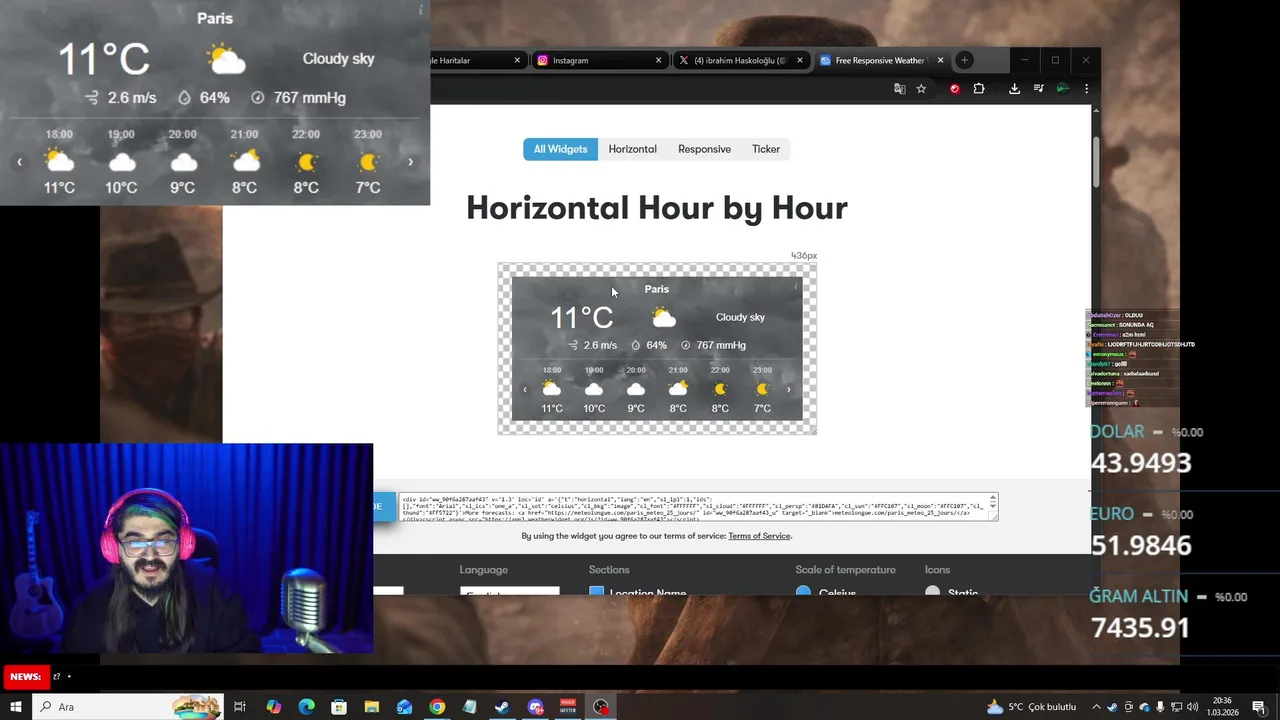The width and height of the screenshot is (1280, 720).
Task: Open Microsoft Edge from taskbar
Action: (x=306, y=707)
